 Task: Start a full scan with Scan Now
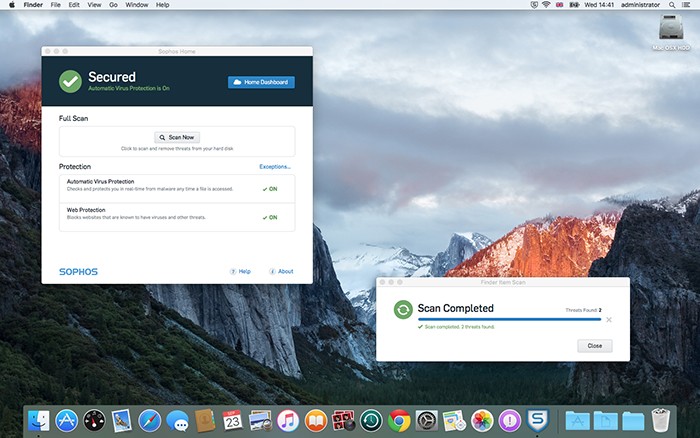pyautogui.click(x=177, y=138)
